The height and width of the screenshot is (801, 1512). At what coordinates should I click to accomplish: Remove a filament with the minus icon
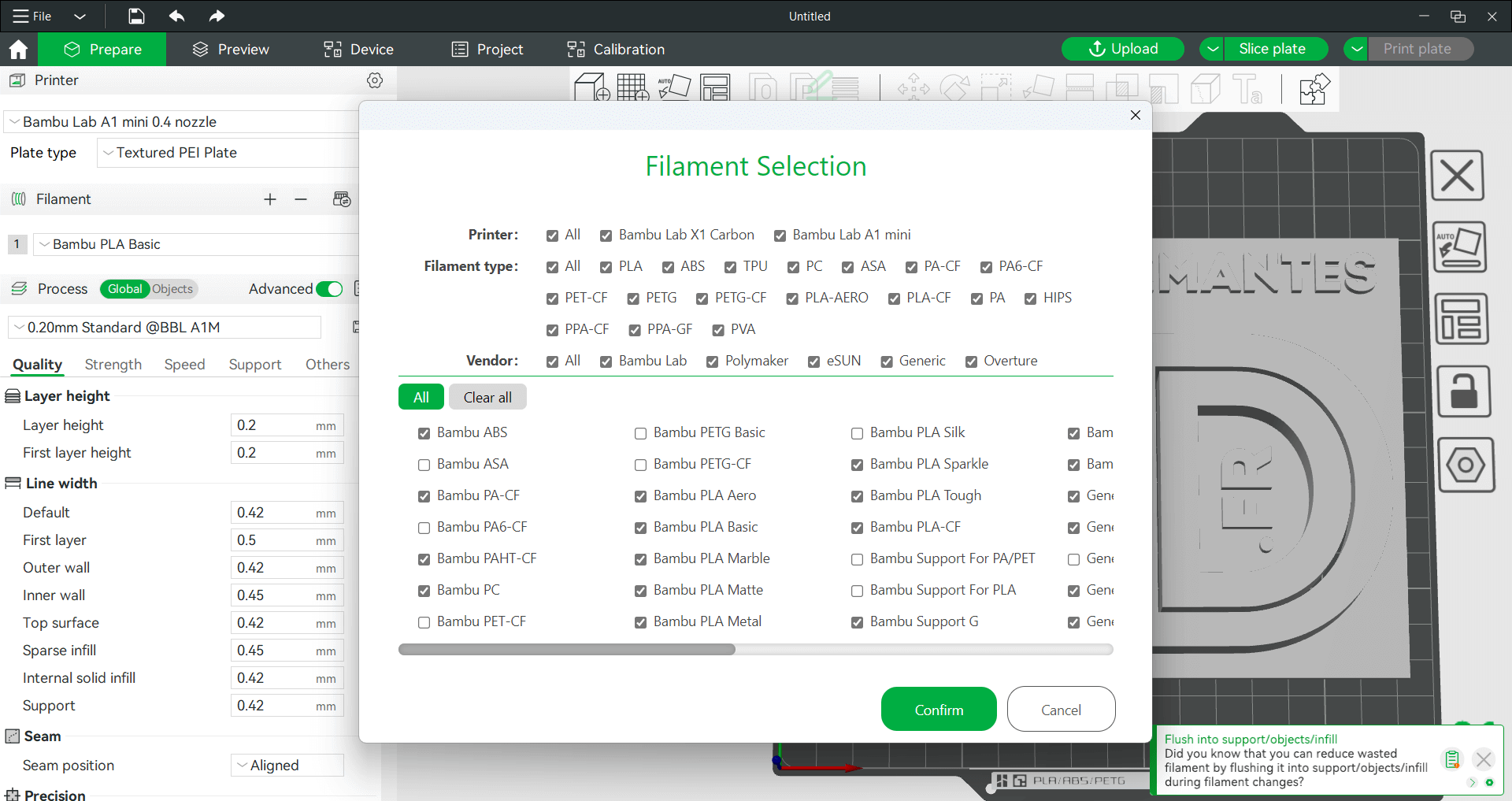[301, 199]
